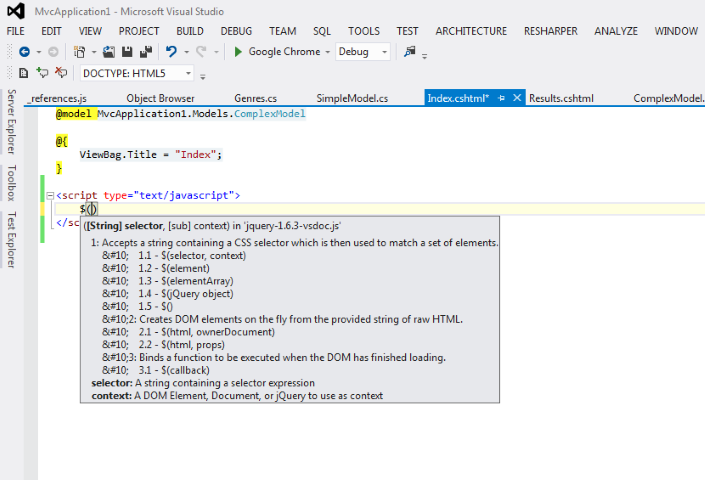The width and height of the screenshot is (705, 480).
Task: Open the PROJECT menu
Action: 139,31
